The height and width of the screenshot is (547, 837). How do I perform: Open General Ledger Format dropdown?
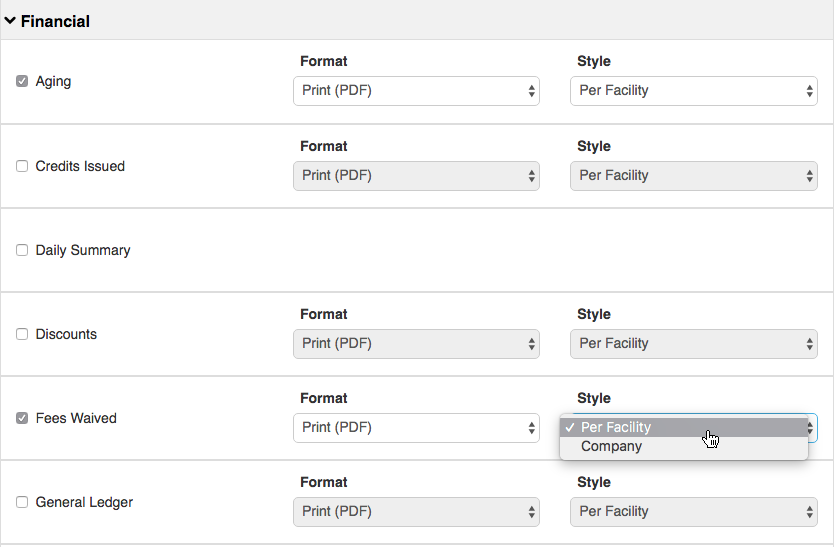tap(416, 512)
